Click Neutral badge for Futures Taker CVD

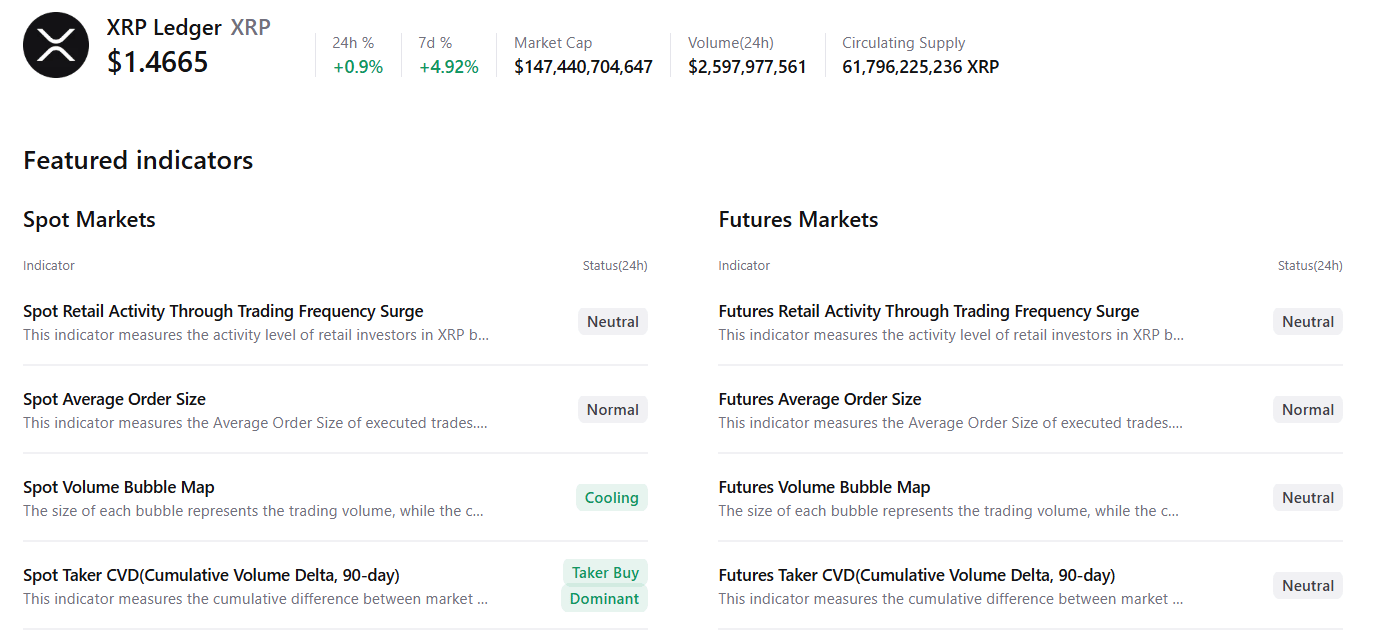(x=1308, y=586)
